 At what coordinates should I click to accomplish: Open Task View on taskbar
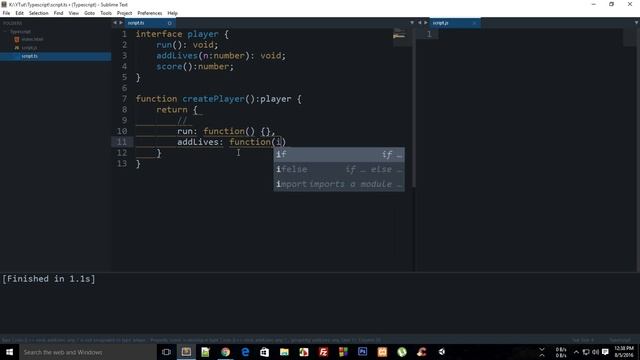(x=166, y=352)
